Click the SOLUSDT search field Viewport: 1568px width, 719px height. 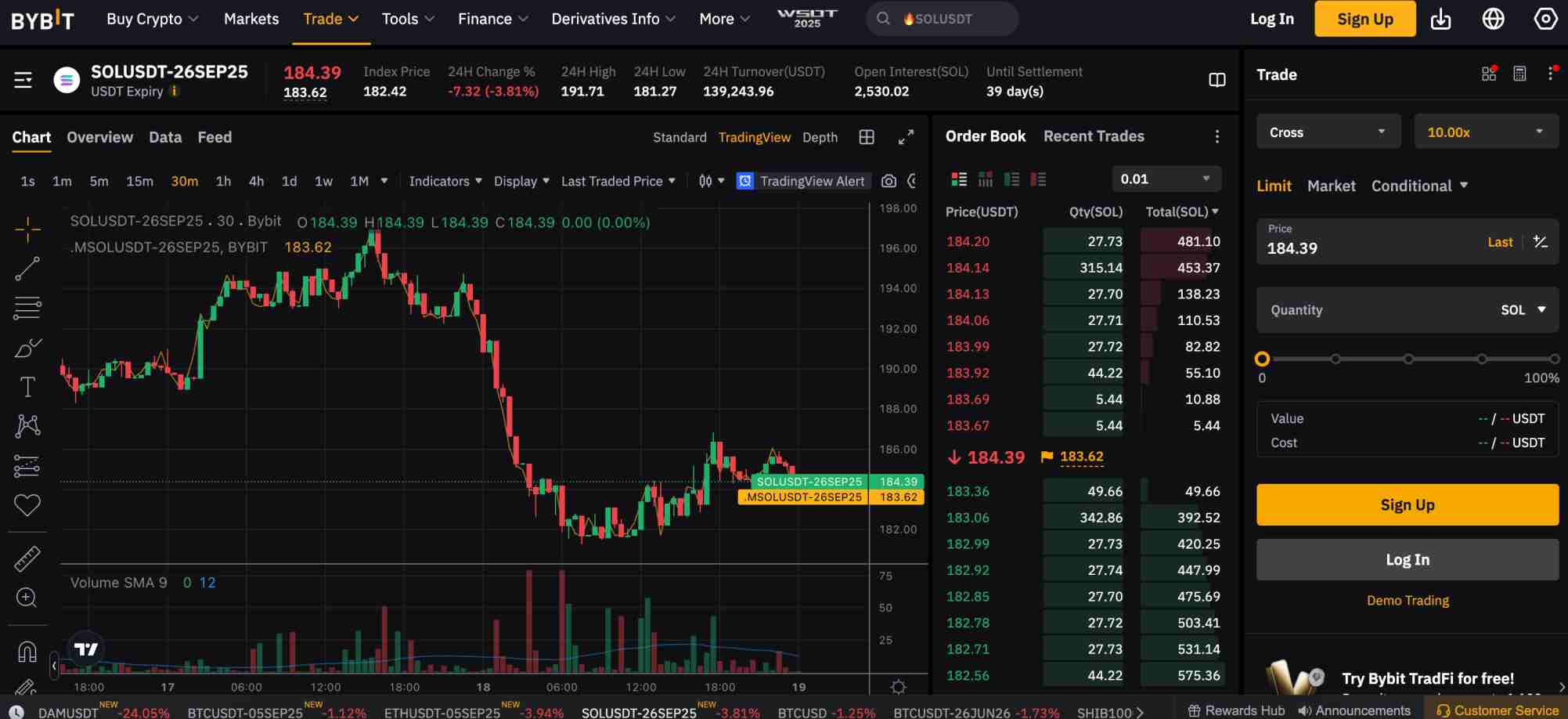coord(939,18)
